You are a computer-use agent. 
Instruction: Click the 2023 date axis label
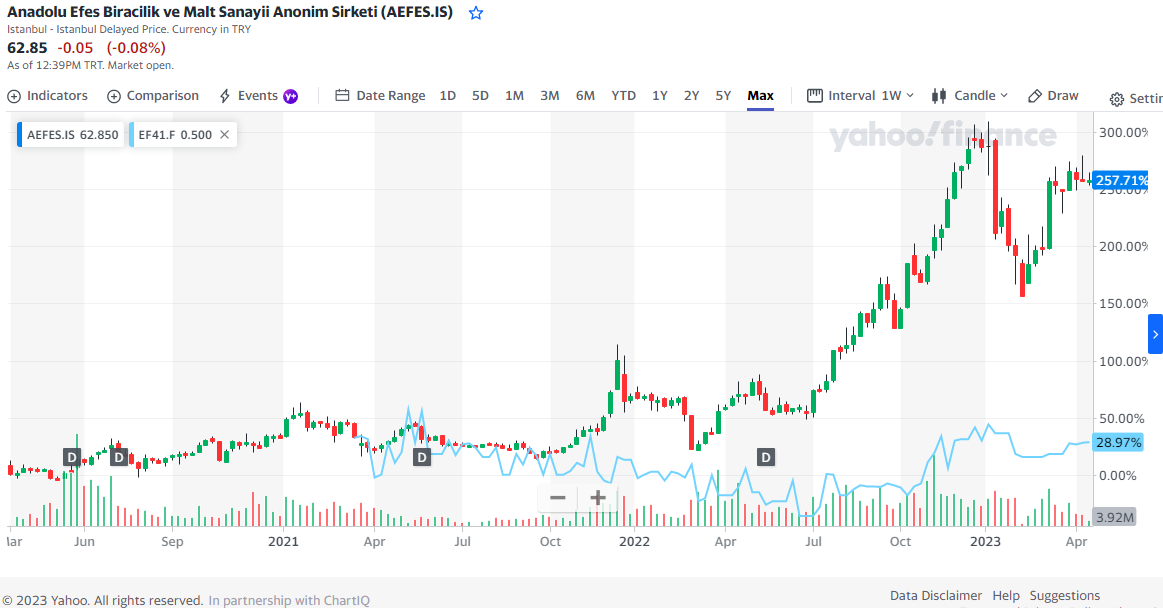(986, 541)
